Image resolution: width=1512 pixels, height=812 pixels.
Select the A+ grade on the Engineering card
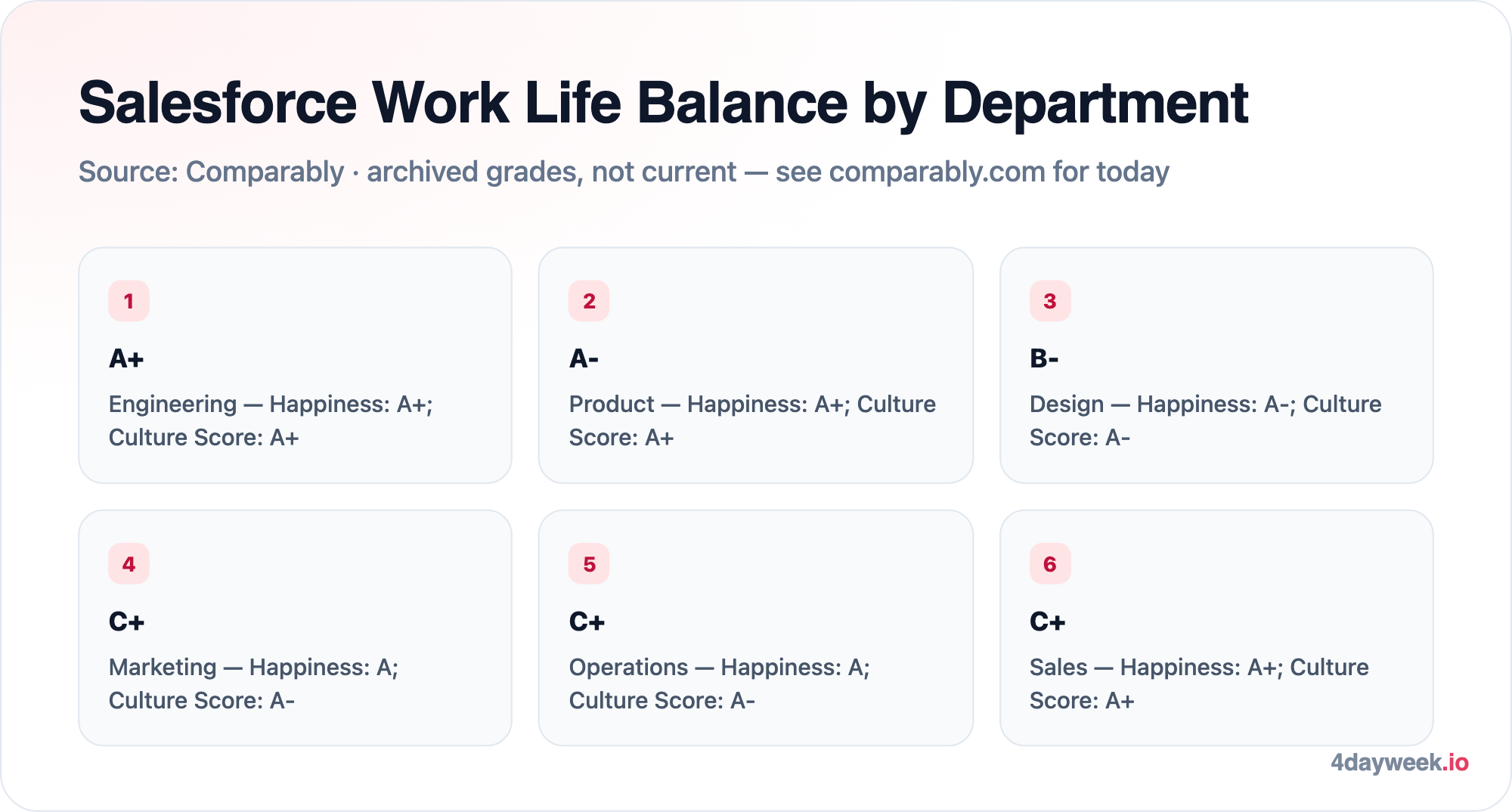[126, 358]
